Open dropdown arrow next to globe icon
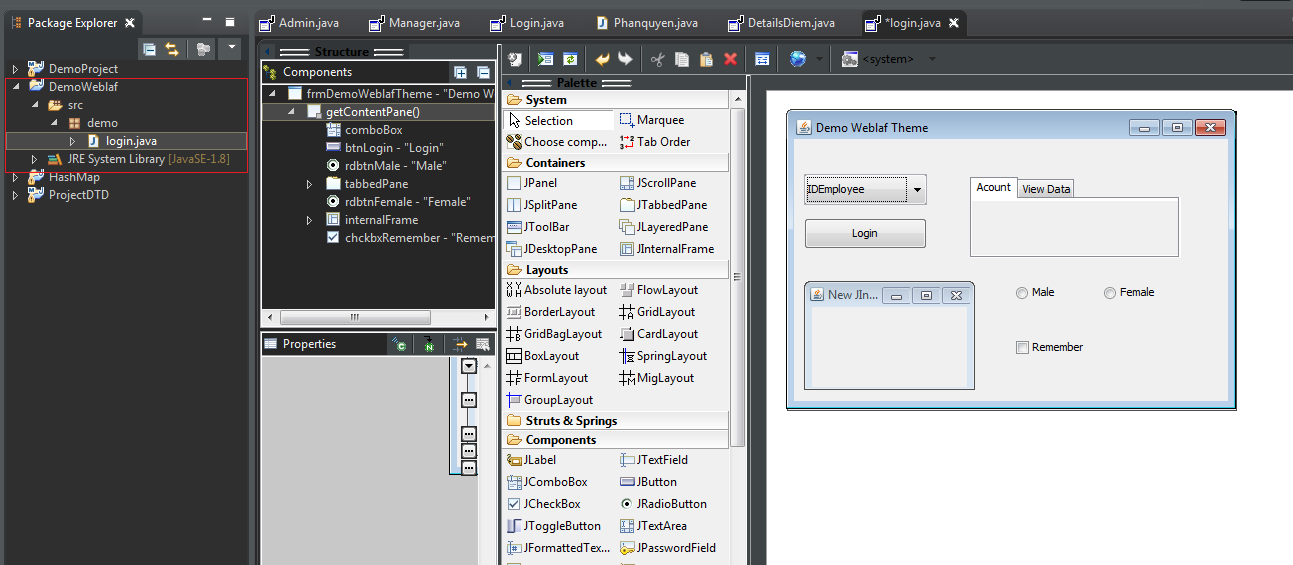The width and height of the screenshot is (1293, 565). [x=819, y=59]
